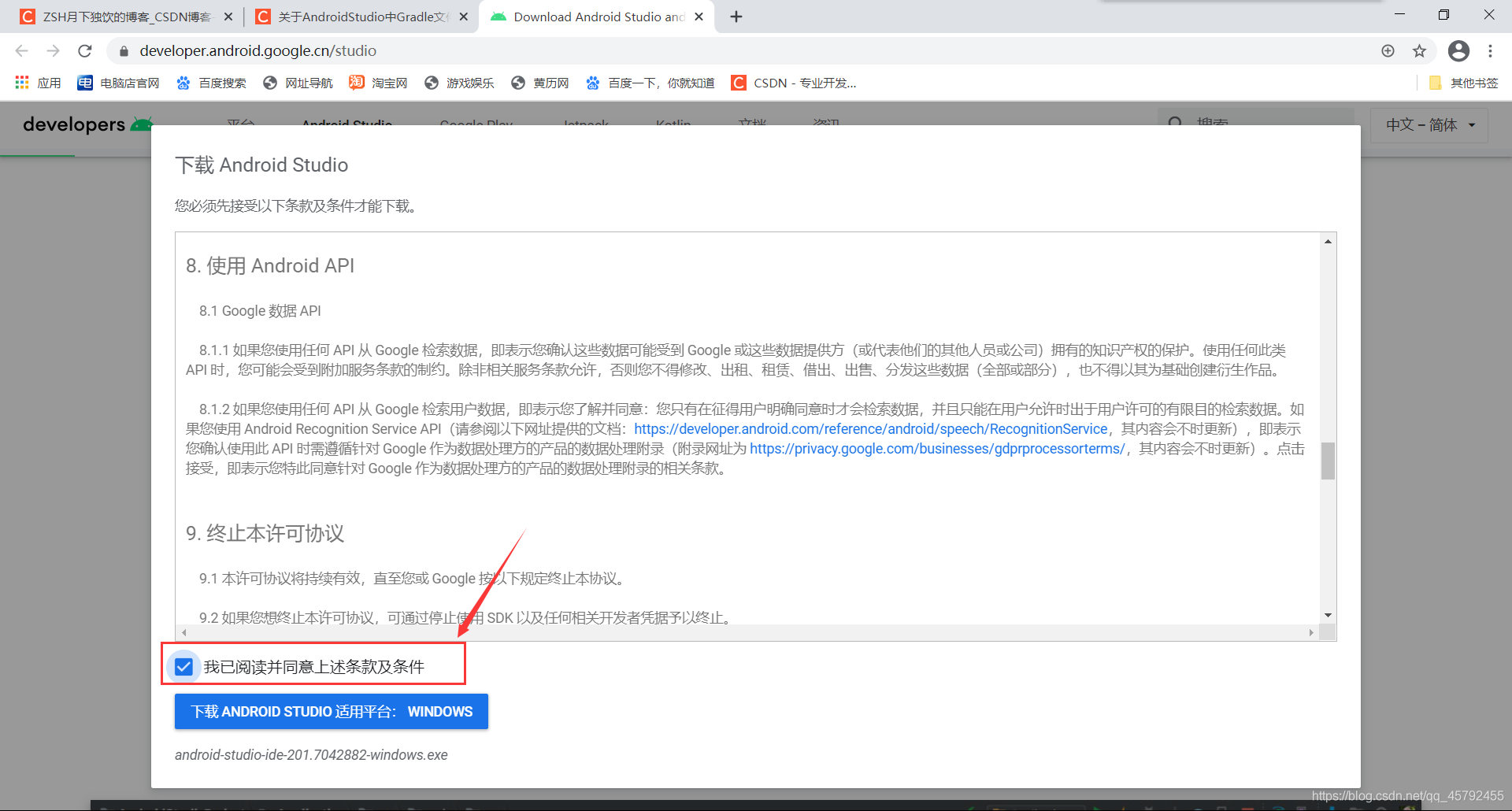Click the install/add circle icon in address bar

[x=1388, y=50]
